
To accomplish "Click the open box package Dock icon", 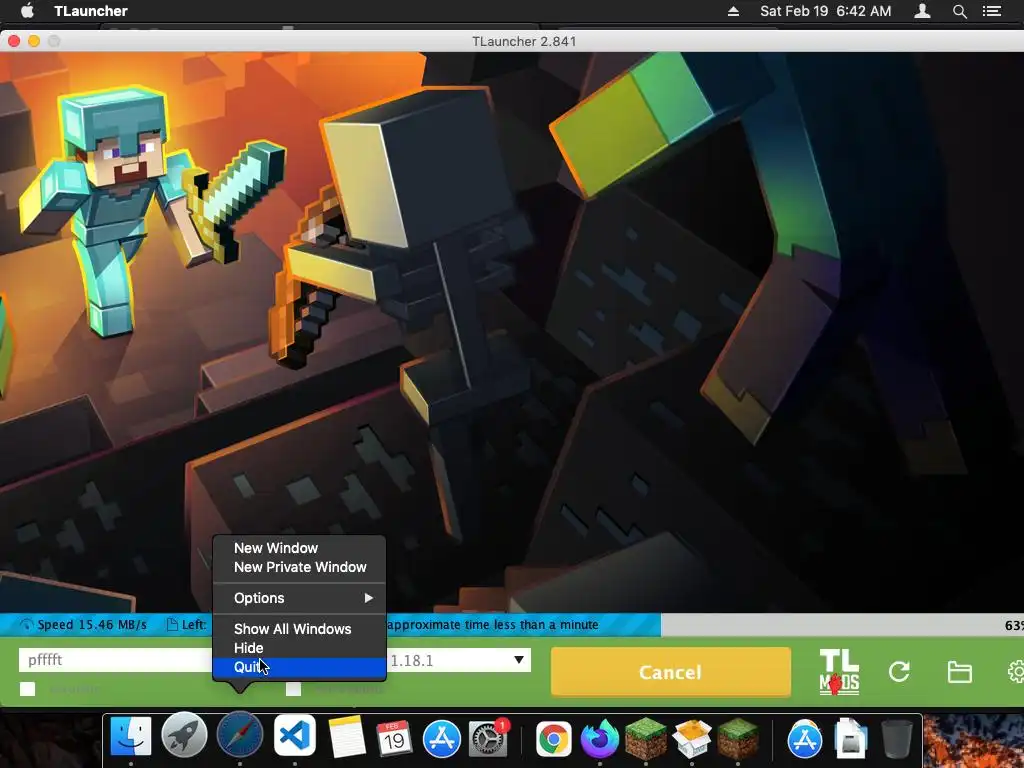I will [x=692, y=739].
